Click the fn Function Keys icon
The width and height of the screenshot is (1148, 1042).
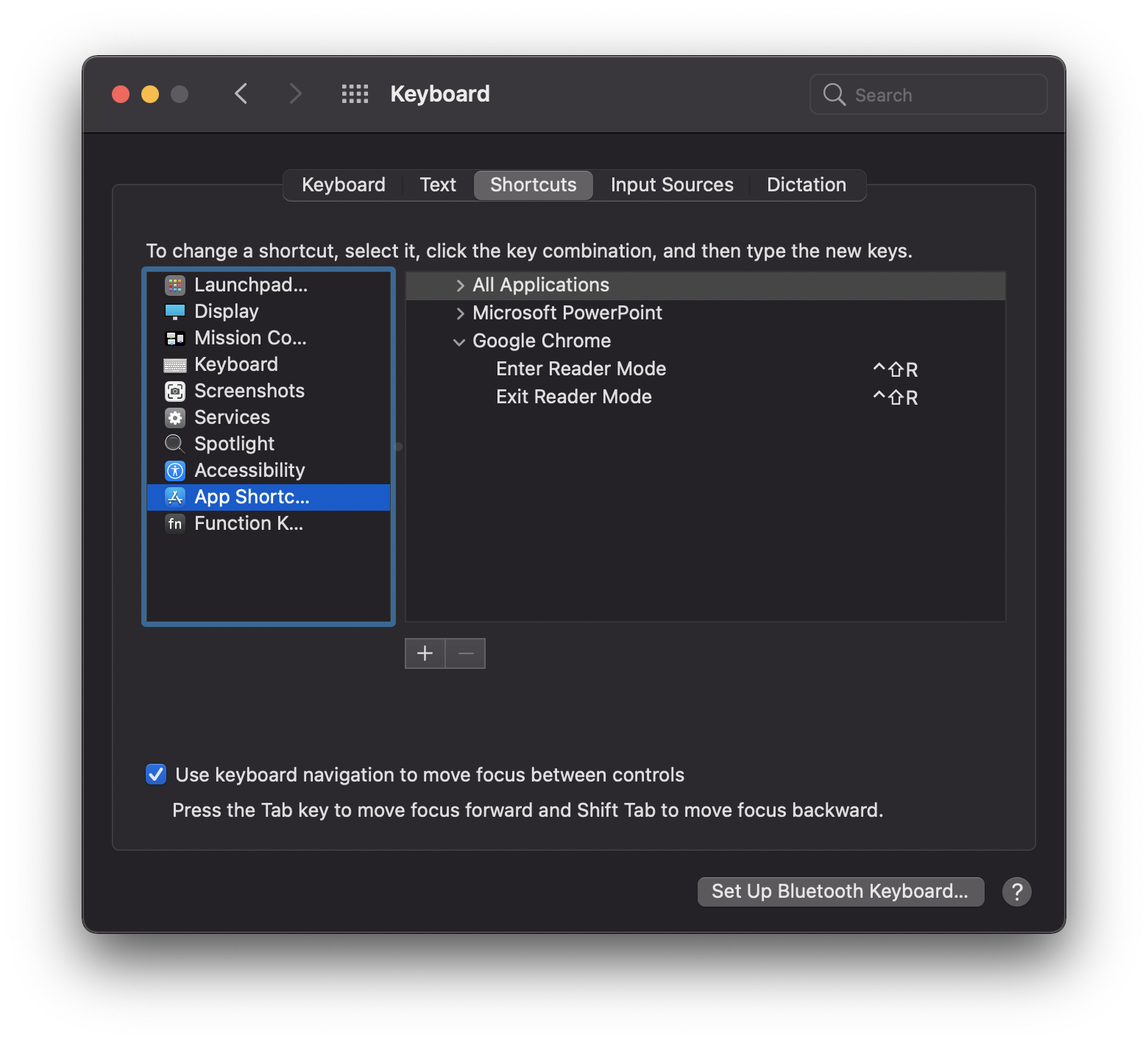pos(175,523)
